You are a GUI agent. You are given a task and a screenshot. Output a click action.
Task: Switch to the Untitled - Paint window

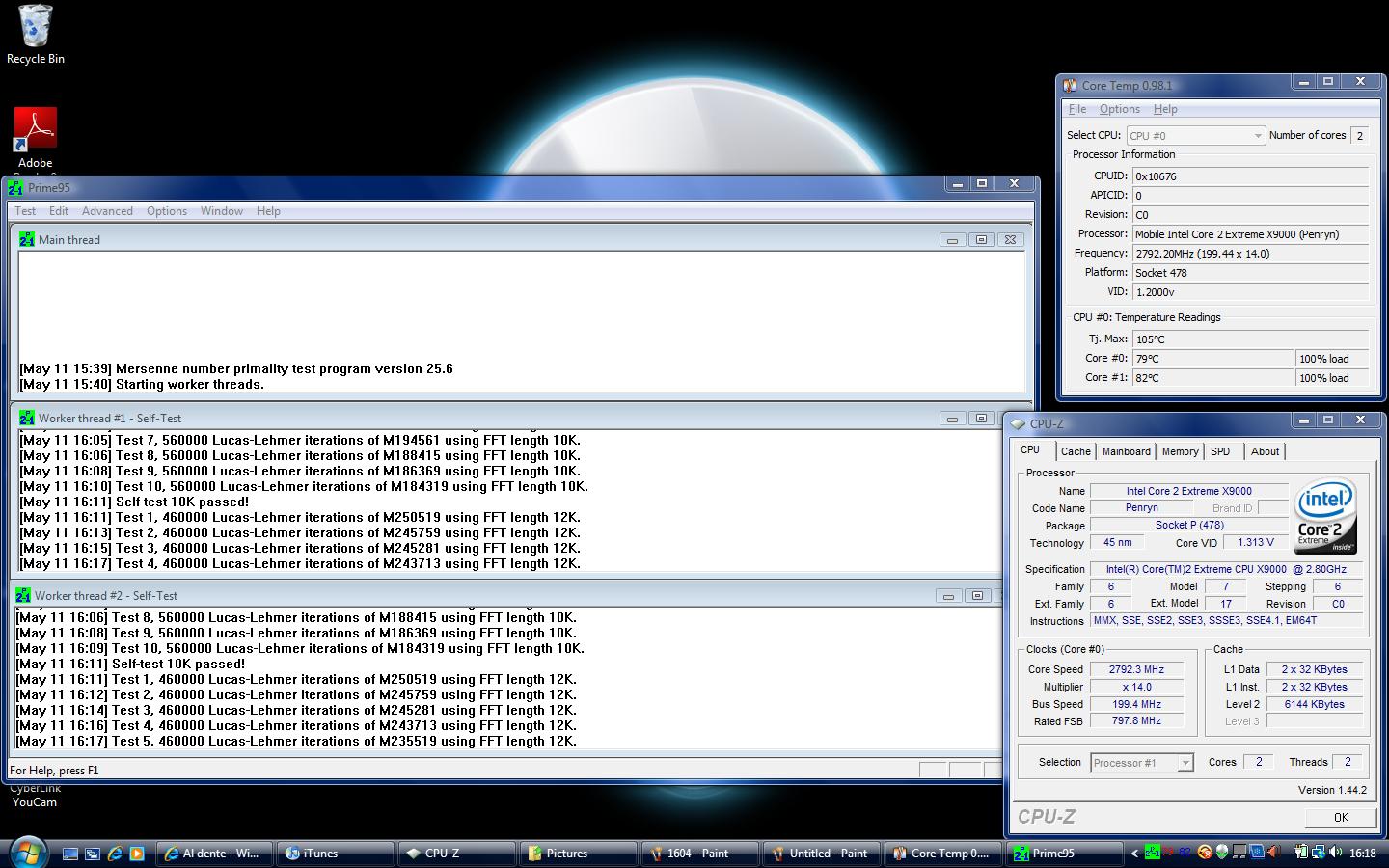[x=822, y=854]
